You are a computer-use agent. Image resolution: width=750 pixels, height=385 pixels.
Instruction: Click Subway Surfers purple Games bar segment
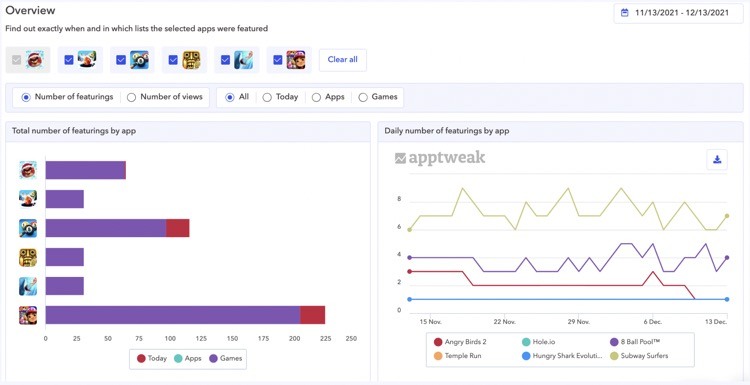pyautogui.click(x=173, y=315)
